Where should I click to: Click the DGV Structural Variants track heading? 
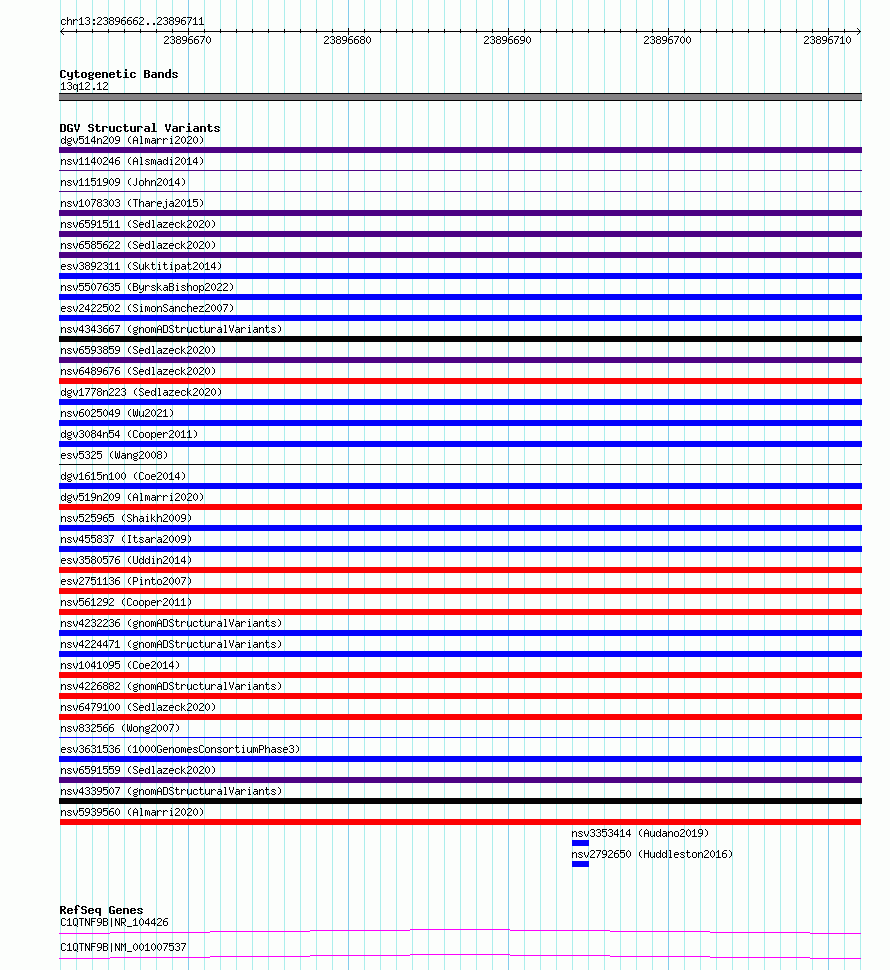pos(140,129)
